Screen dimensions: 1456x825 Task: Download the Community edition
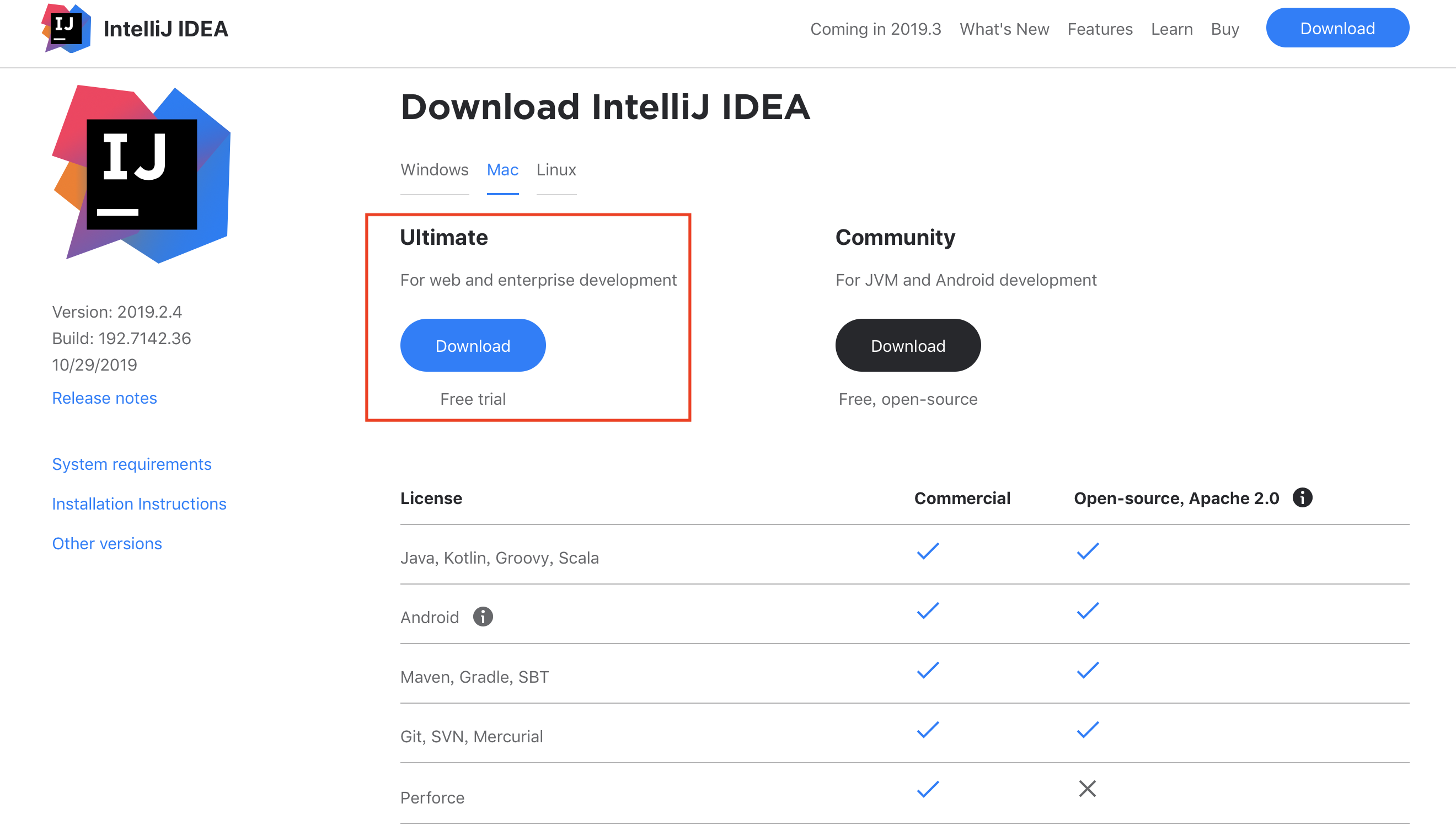pos(907,346)
